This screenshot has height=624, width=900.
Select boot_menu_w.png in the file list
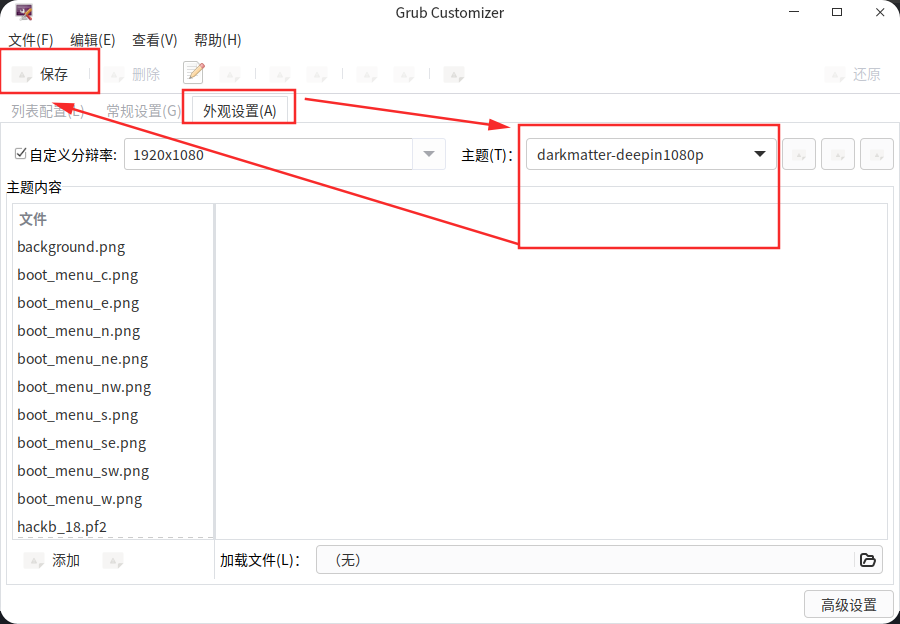coord(113,499)
